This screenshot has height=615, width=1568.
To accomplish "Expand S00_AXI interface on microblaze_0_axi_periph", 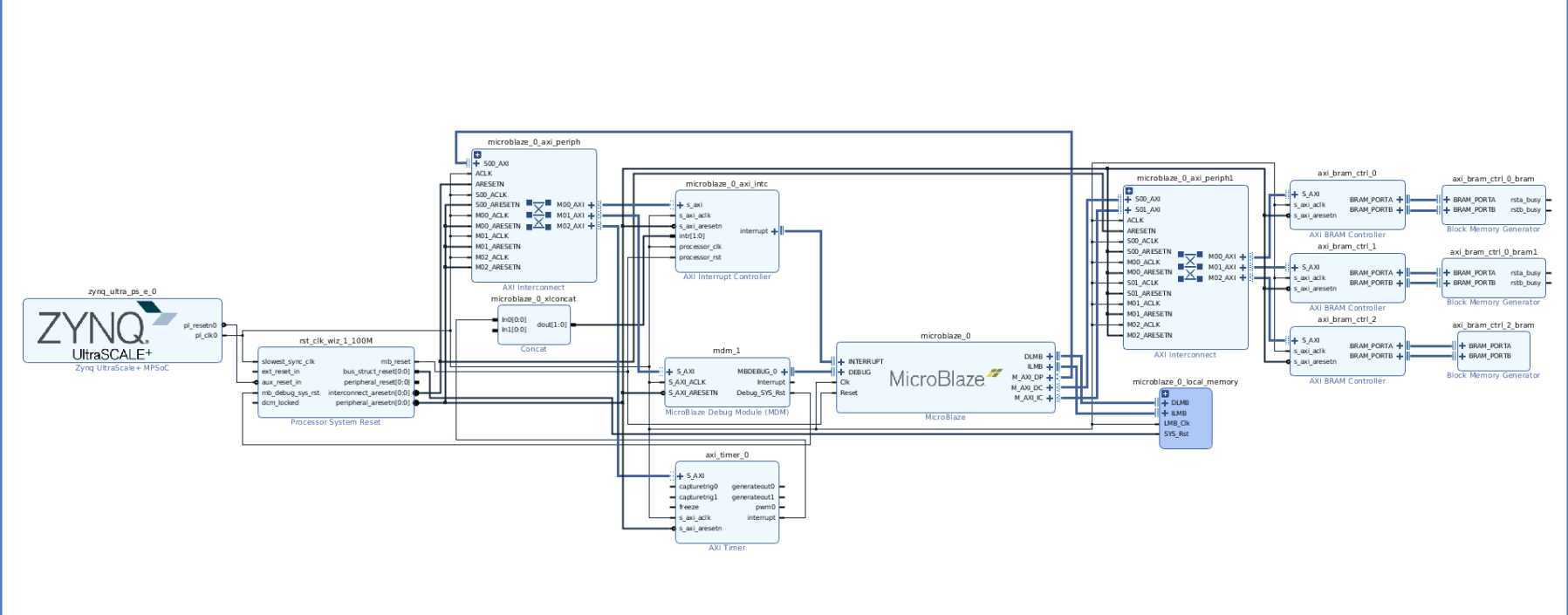I will (x=476, y=163).
